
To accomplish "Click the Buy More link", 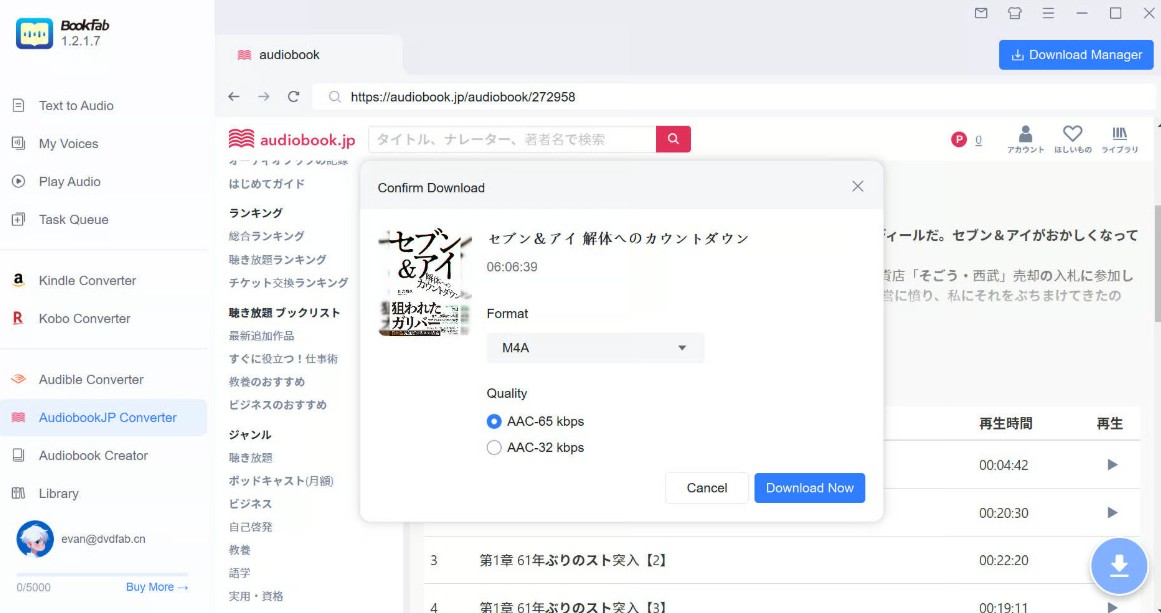I will 150,586.
